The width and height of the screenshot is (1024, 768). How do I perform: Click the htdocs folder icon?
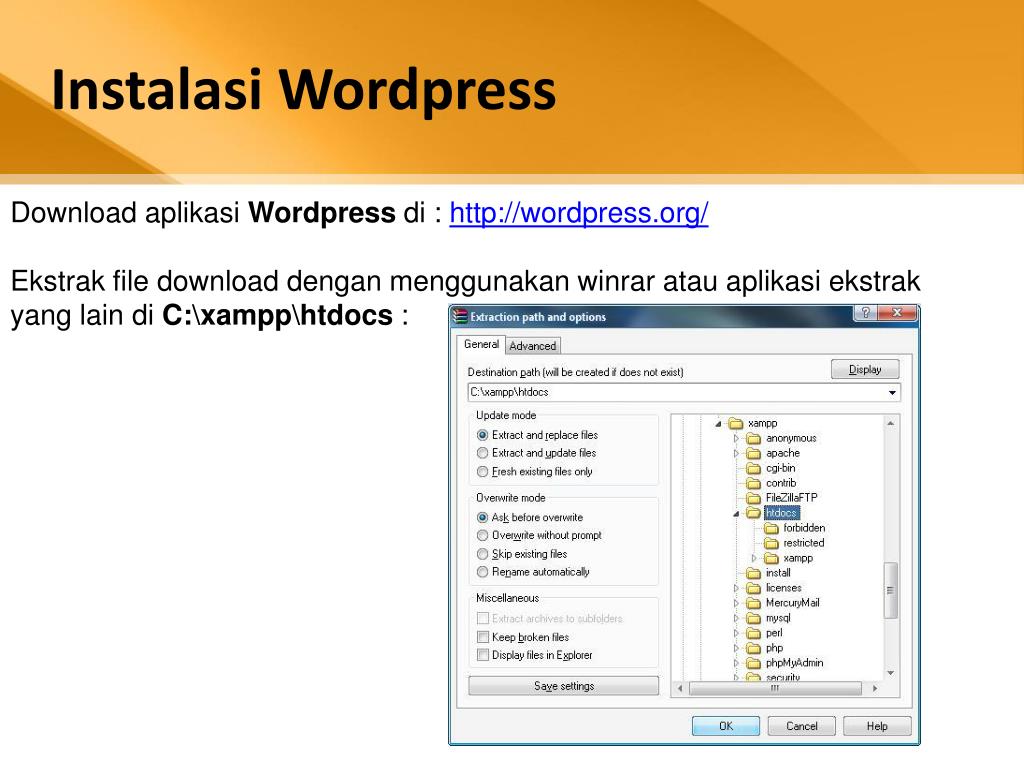click(754, 513)
